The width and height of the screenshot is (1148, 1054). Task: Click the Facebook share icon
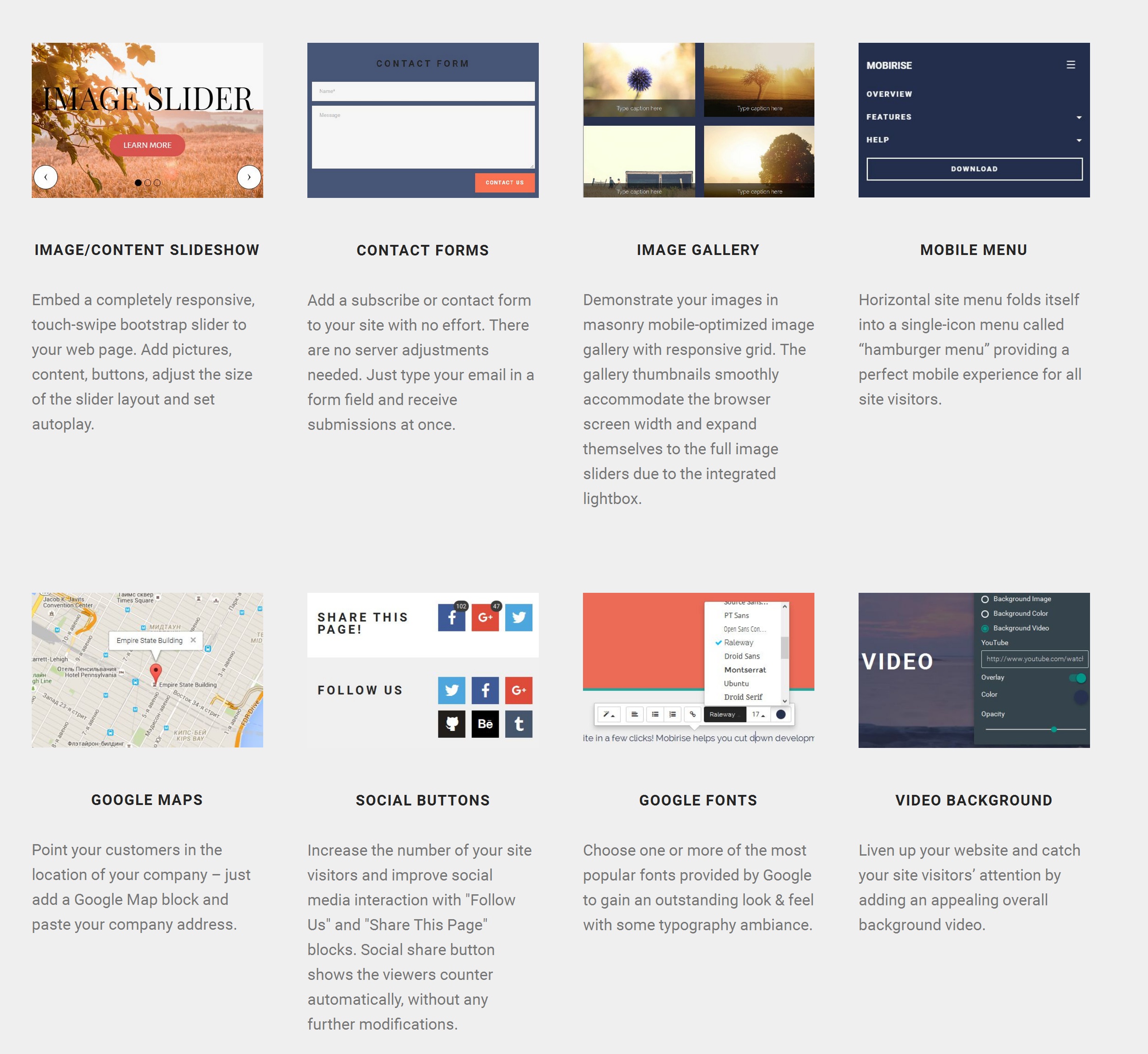tap(452, 618)
